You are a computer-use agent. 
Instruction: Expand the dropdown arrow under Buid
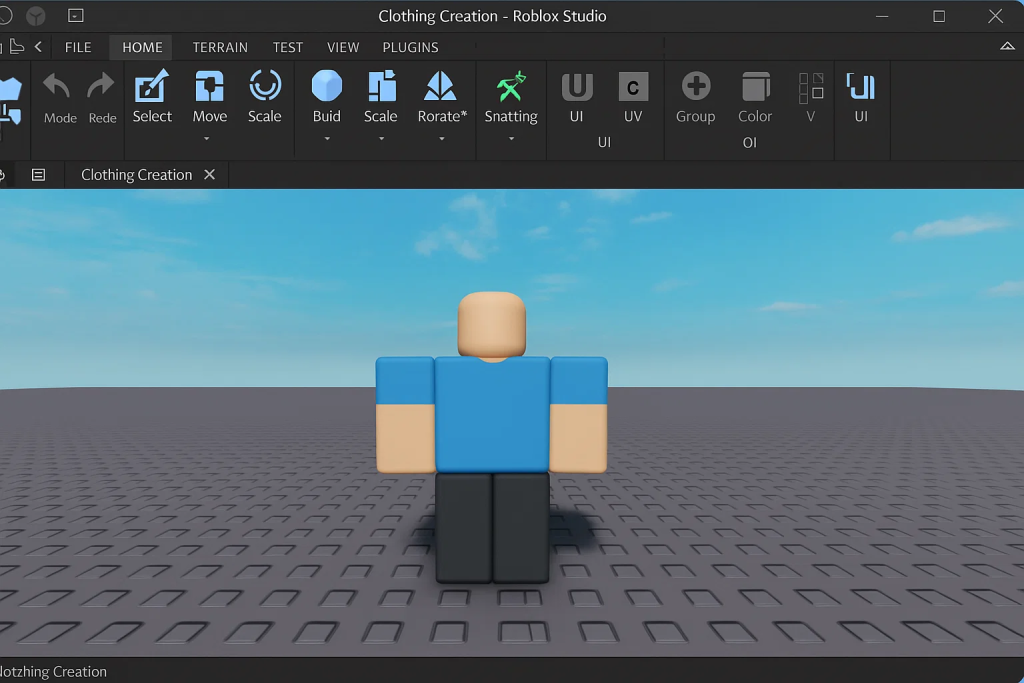[x=327, y=138]
